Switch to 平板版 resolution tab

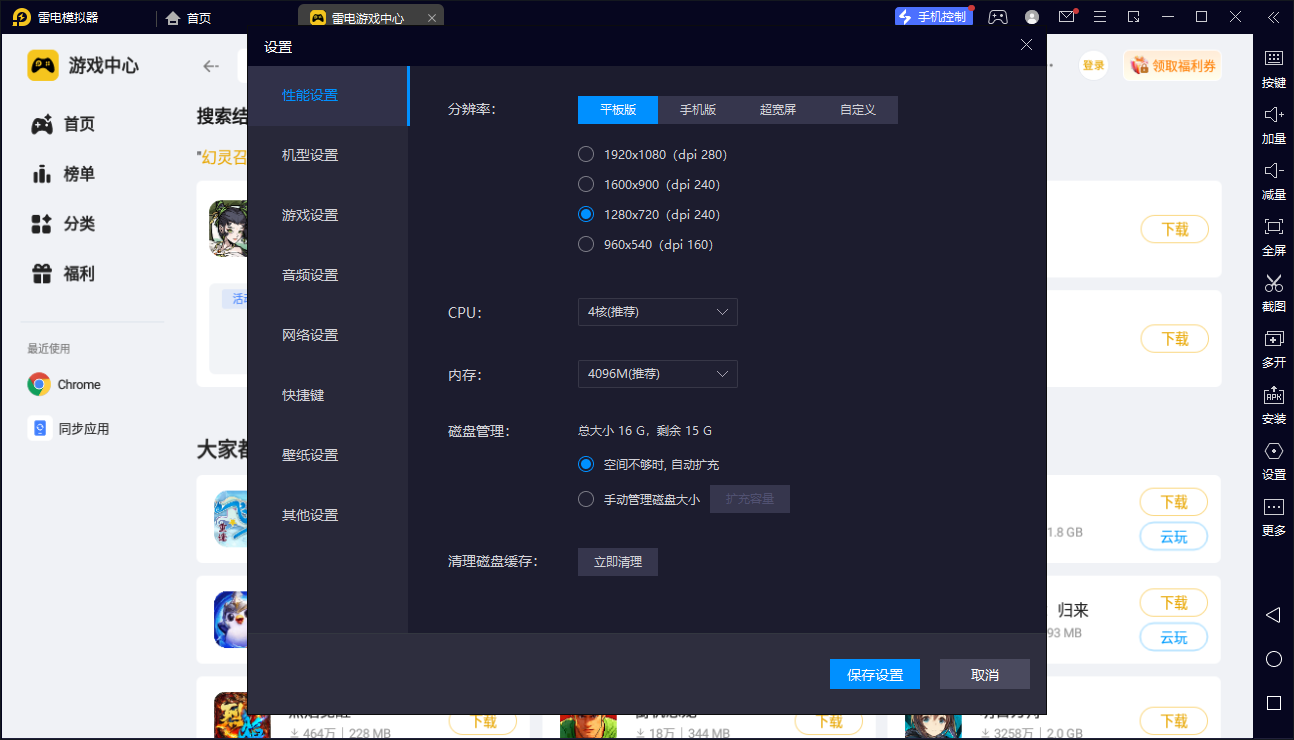pos(618,110)
